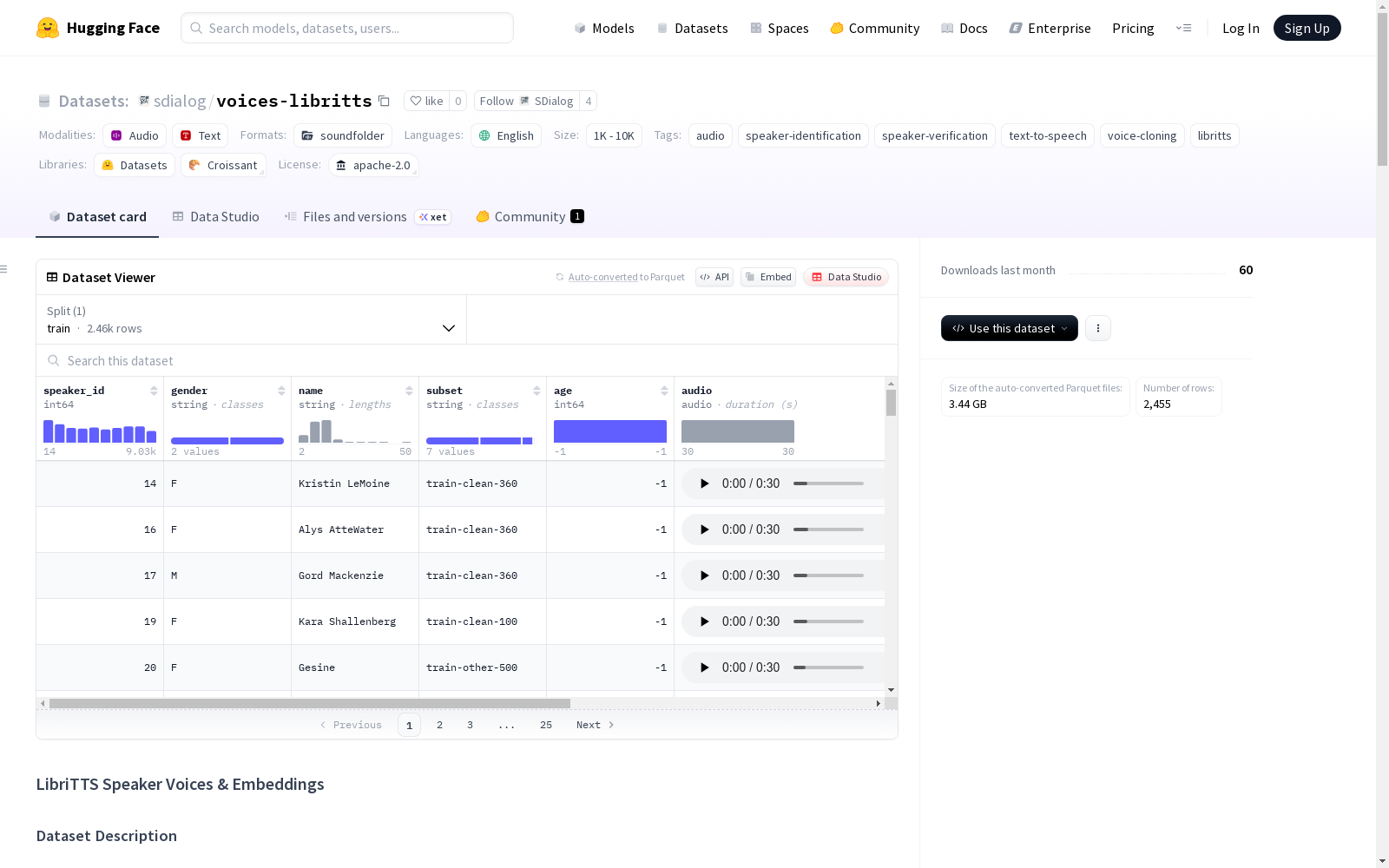
Task: Open Enterprise in top navigation
Action: [1050, 28]
